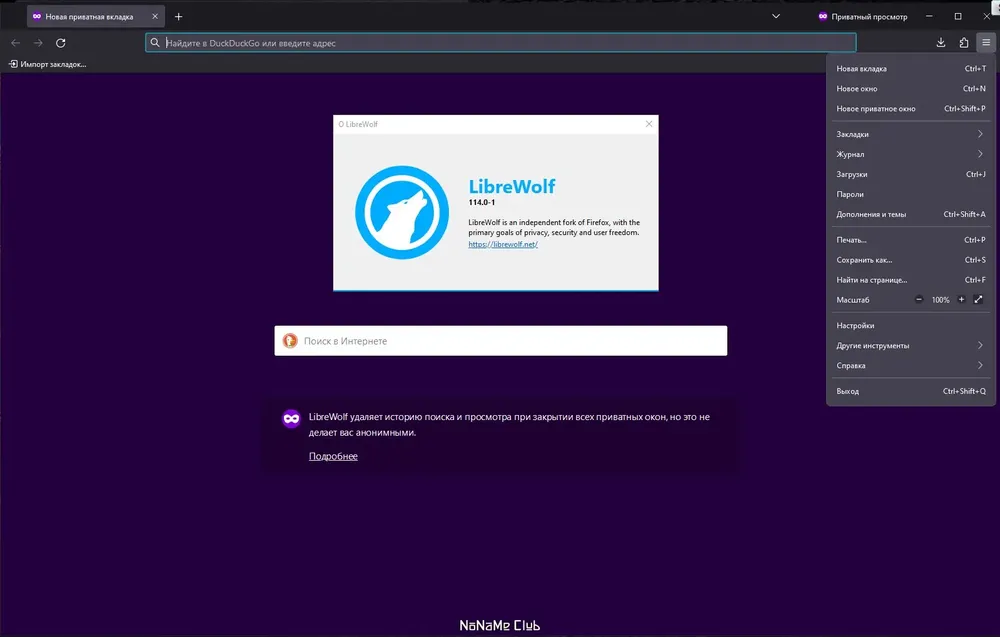This screenshot has height=637, width=1000.
Task: Toggle full screen mode icon in menu
Action: click(979, 300)
